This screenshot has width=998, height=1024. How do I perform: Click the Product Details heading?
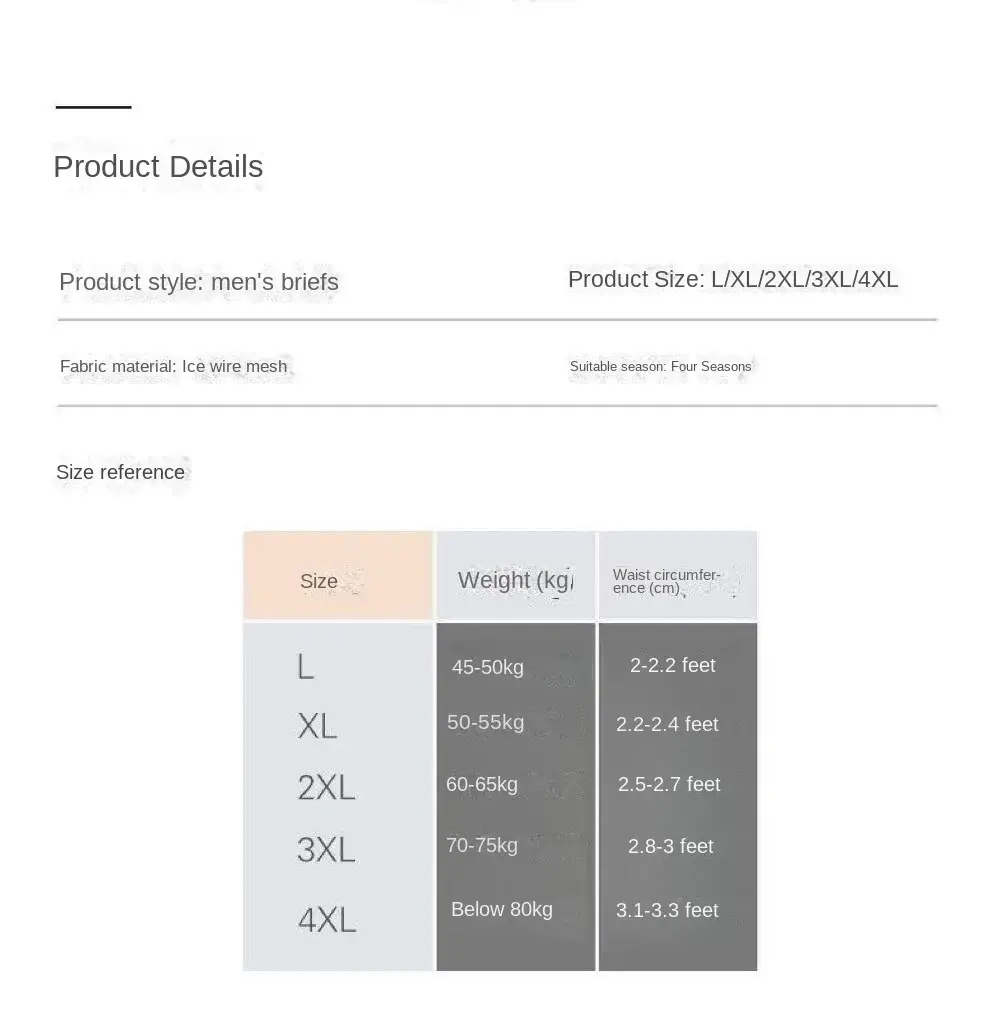pyautogui.click(x=158, y=167)
